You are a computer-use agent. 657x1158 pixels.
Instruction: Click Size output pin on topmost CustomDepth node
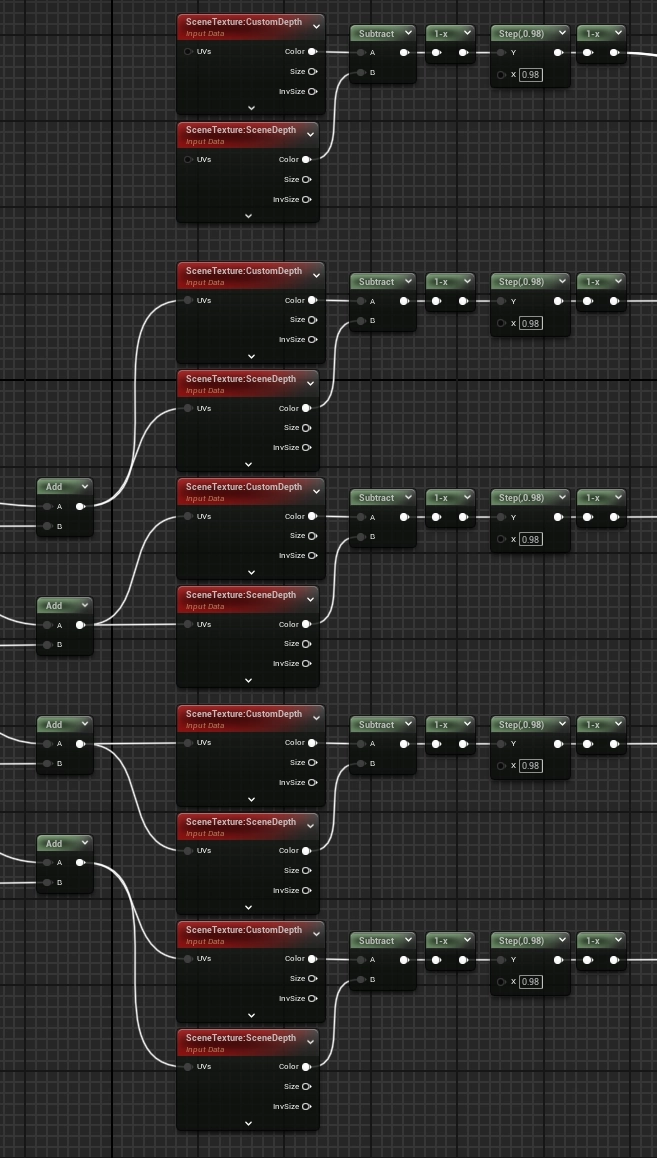click(x=312, y=72)
